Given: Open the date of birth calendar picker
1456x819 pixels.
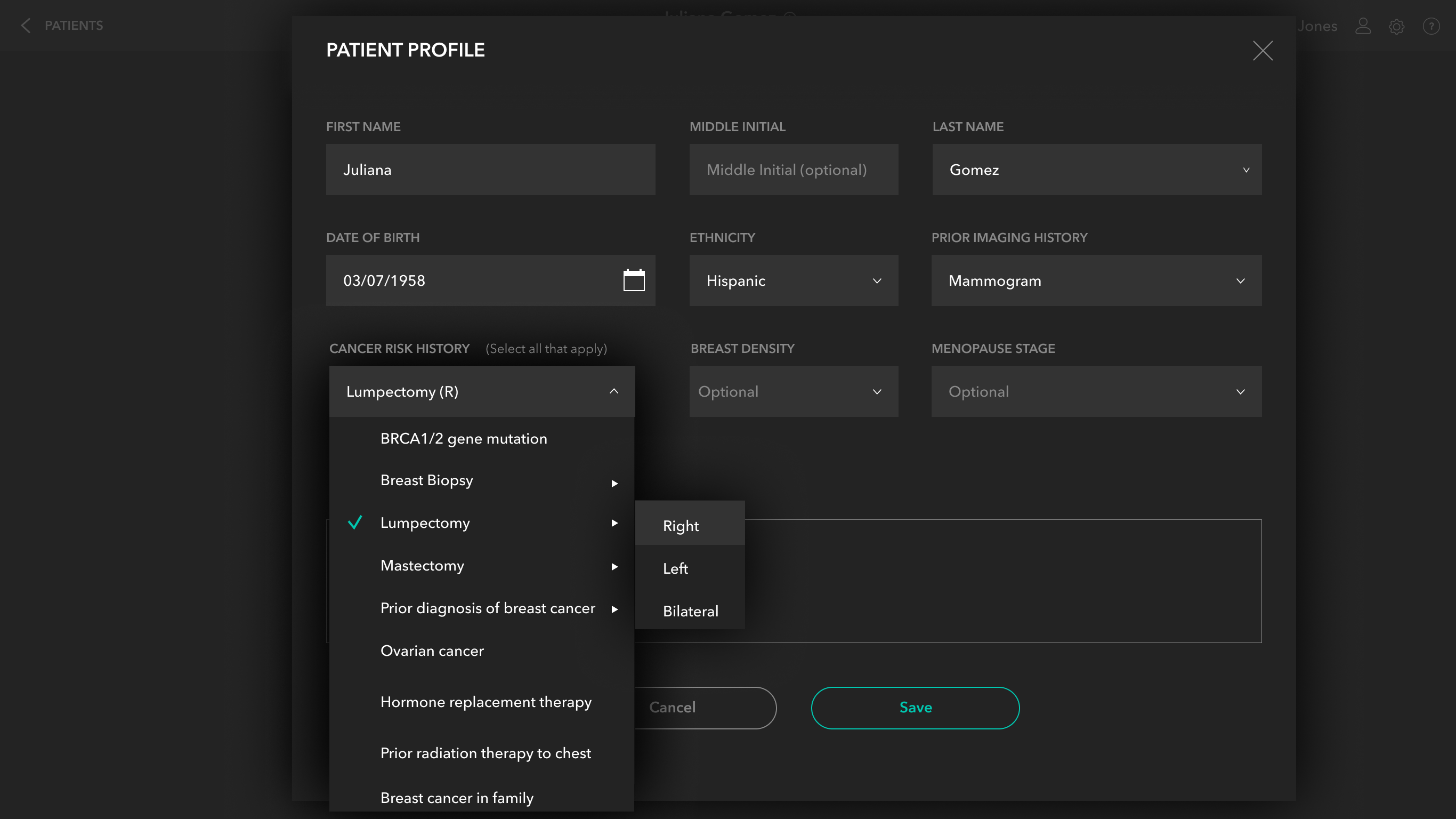Looking at the screenshot, I should 634,280.
